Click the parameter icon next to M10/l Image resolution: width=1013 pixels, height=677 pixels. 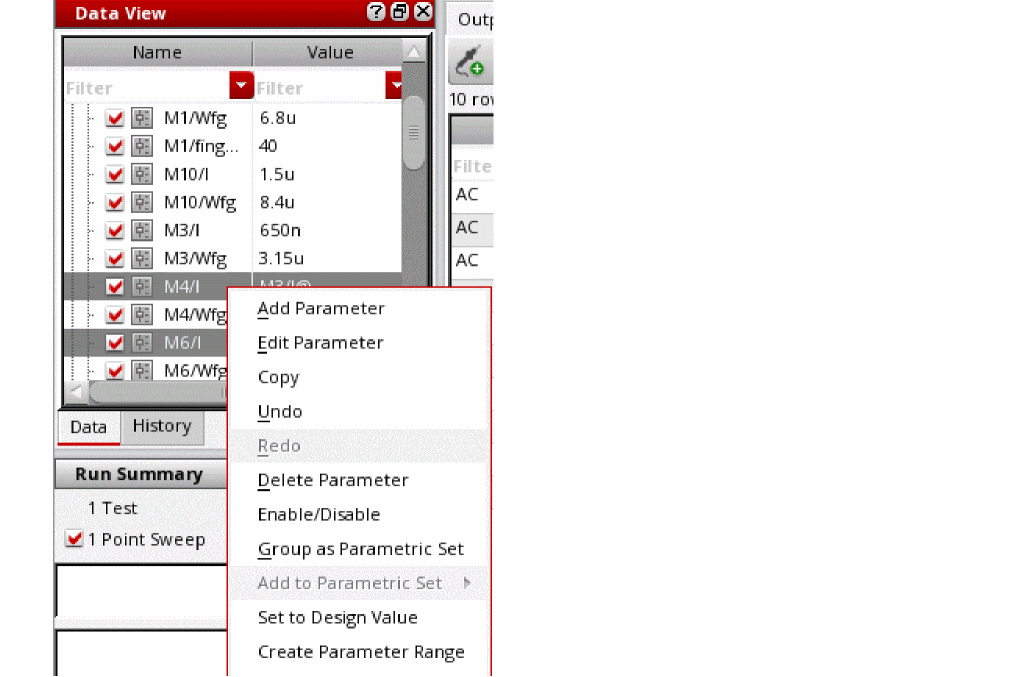click(x=141, y=174)
